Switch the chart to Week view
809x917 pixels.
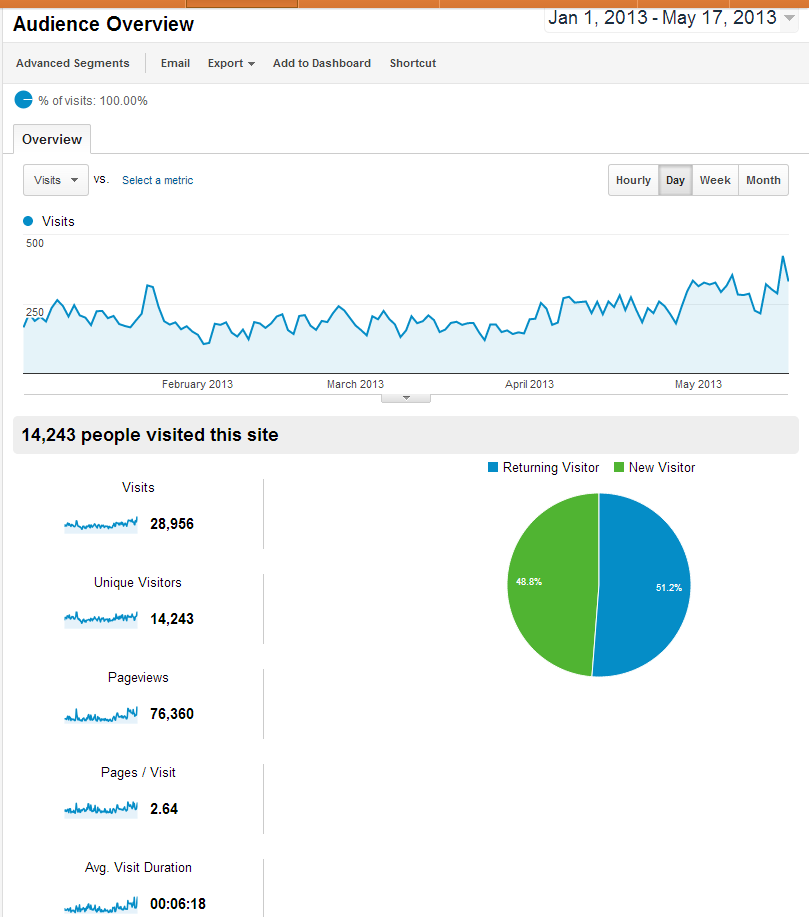714,180
